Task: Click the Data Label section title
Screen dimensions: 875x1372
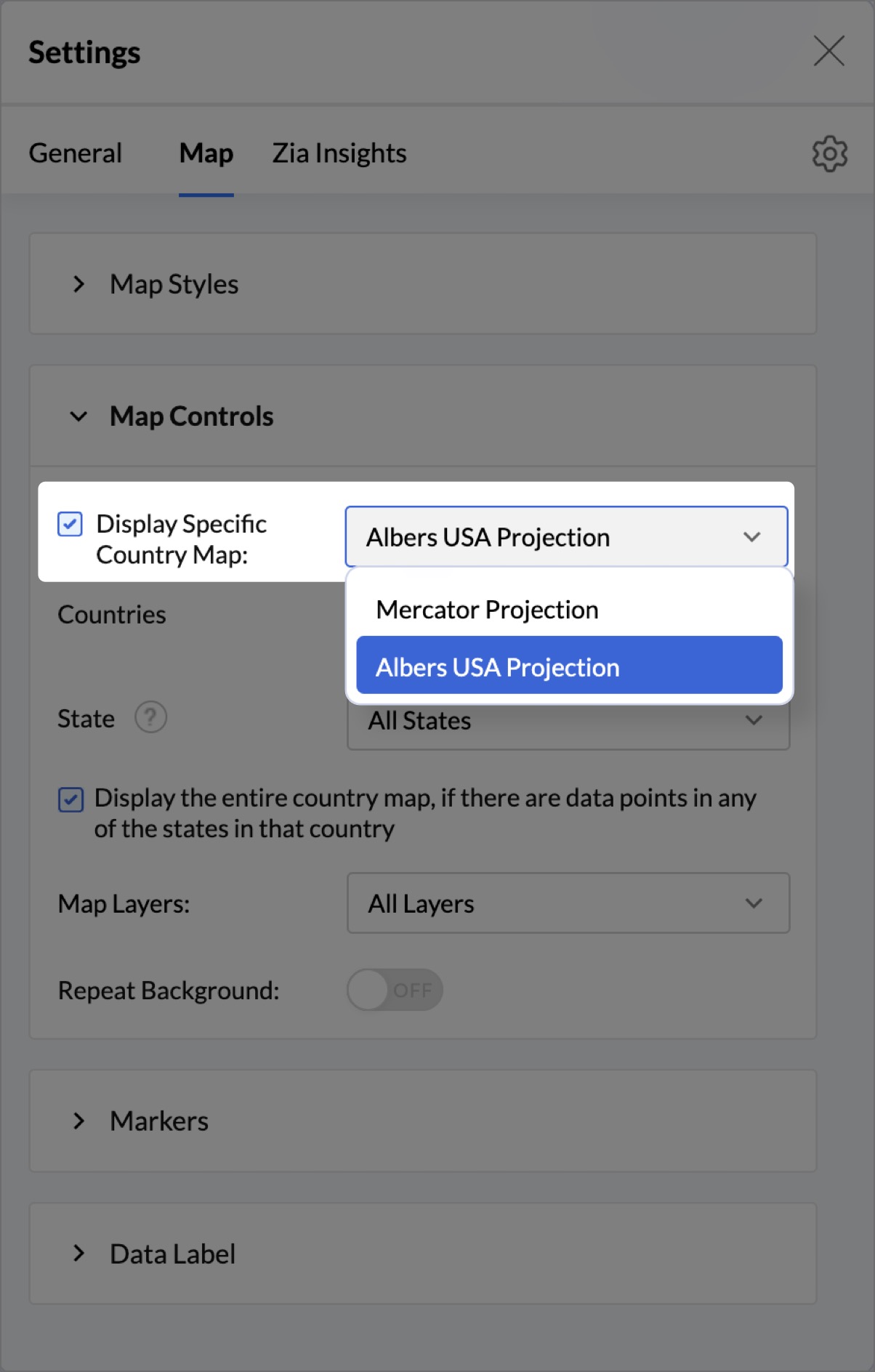Action: (x=172, y=1254)
